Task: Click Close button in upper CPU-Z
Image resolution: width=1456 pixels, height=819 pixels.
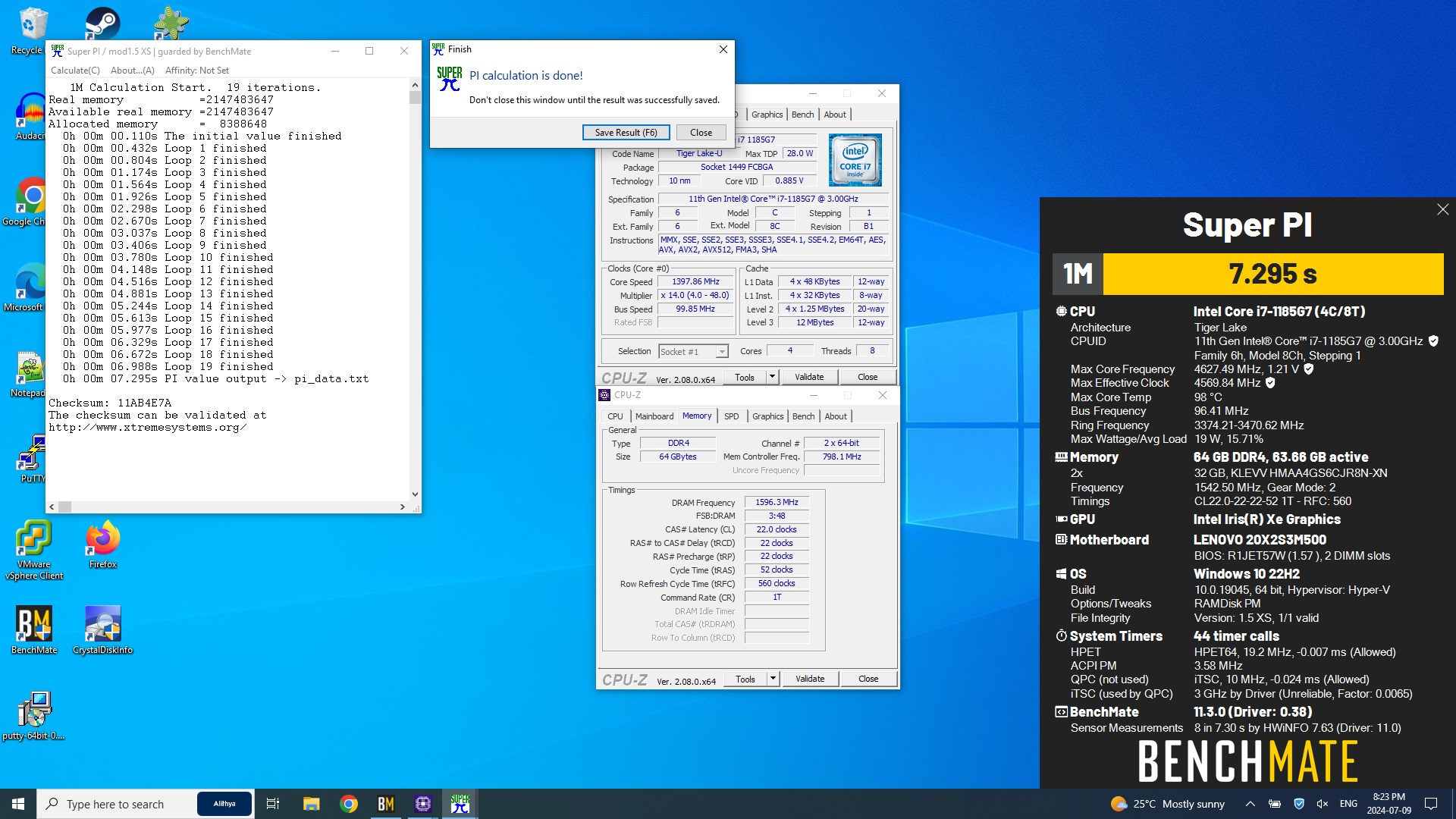Action: 868,377
